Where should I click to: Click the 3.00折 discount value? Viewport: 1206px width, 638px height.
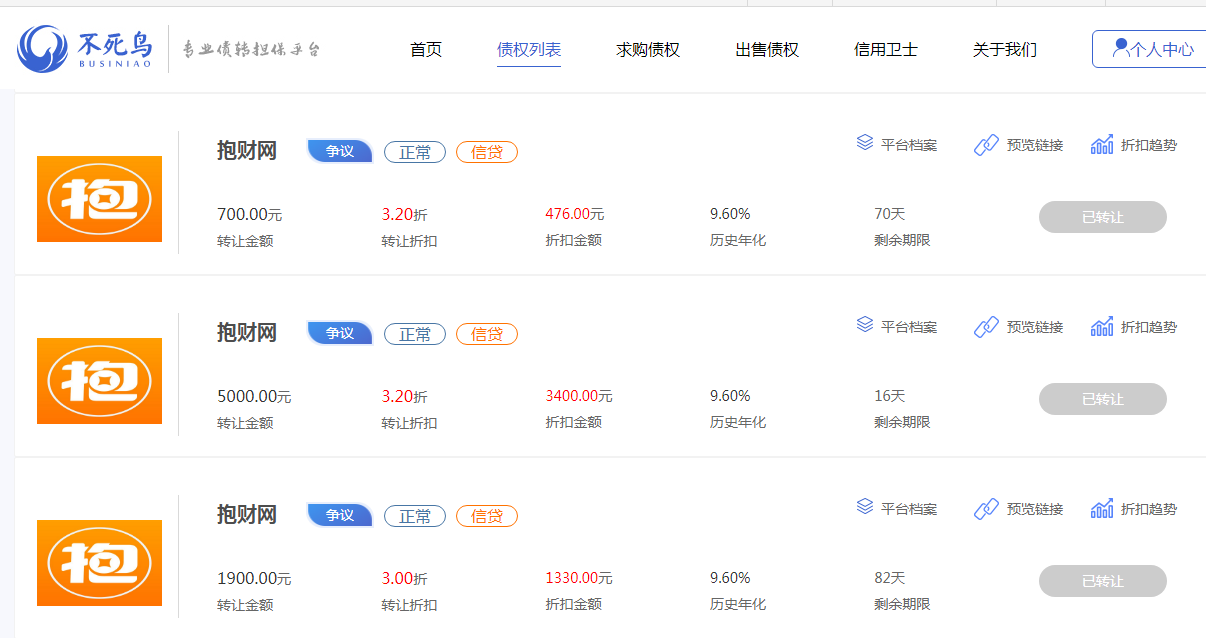(404, 578)
